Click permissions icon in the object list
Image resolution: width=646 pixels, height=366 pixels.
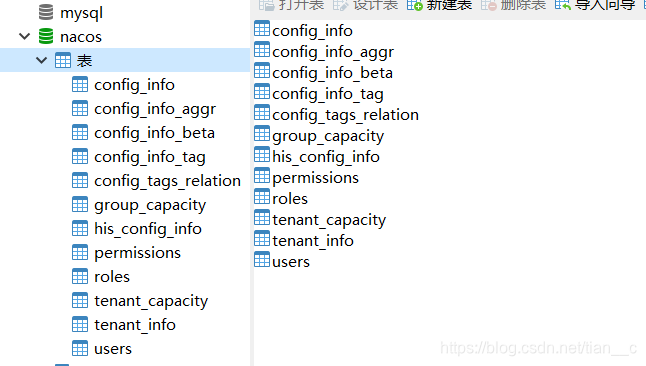pos(262,176)
